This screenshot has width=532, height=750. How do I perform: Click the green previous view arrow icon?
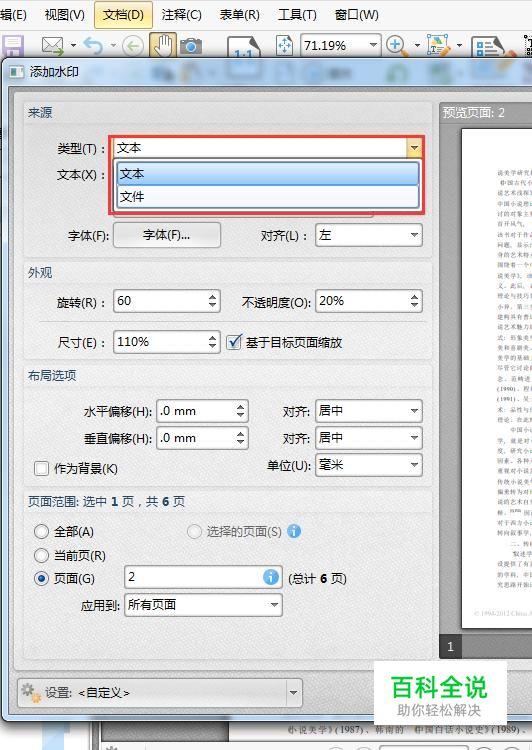click(133, 46)
